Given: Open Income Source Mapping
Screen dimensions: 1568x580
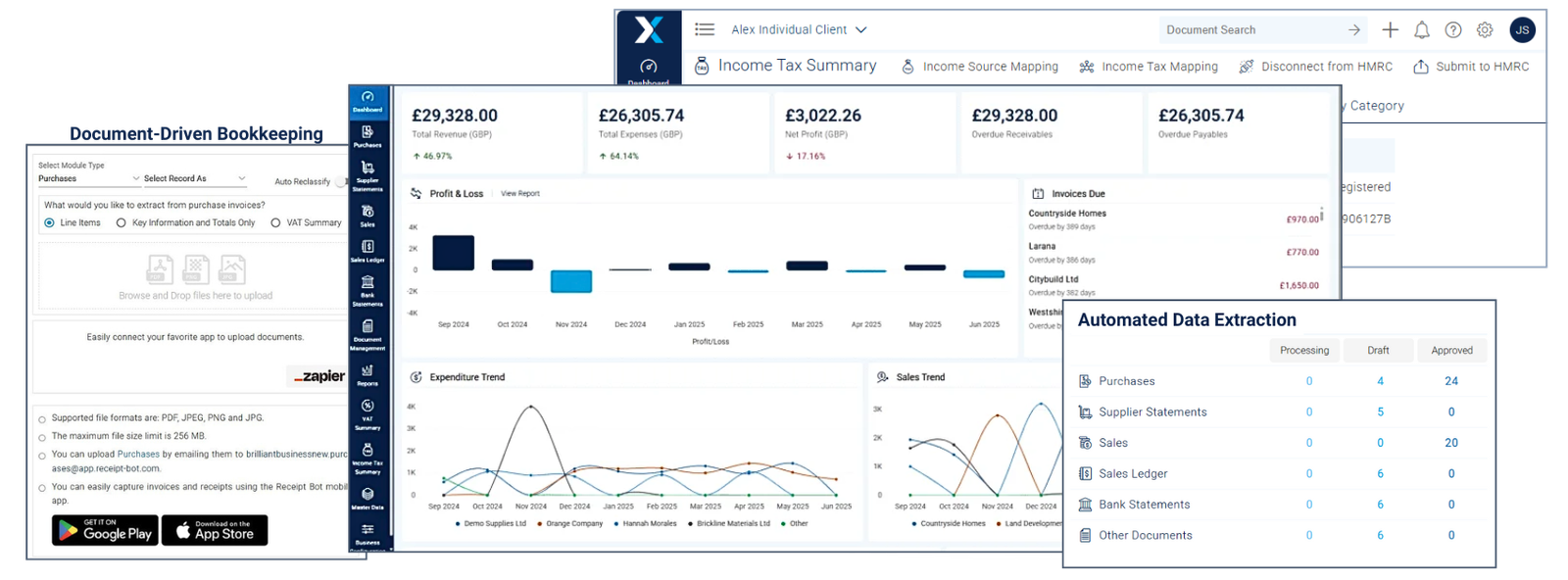Looking at the screenshot, I should pos(980,67).
